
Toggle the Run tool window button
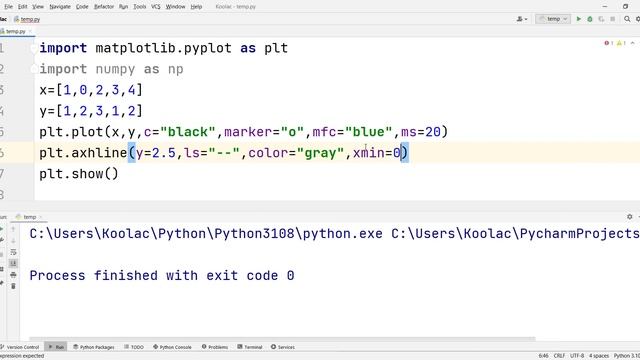pyautogui.click(x=56, y=347)
